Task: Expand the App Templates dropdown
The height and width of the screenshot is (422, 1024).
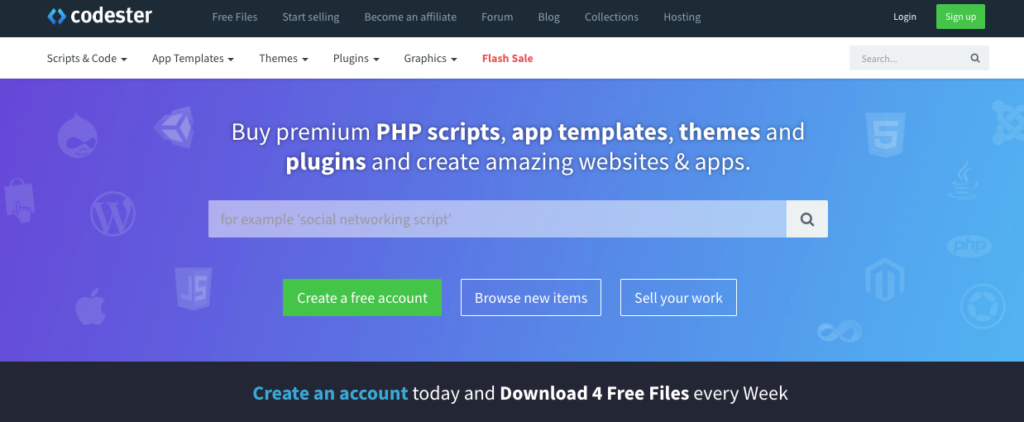Action: click(193, 58)
